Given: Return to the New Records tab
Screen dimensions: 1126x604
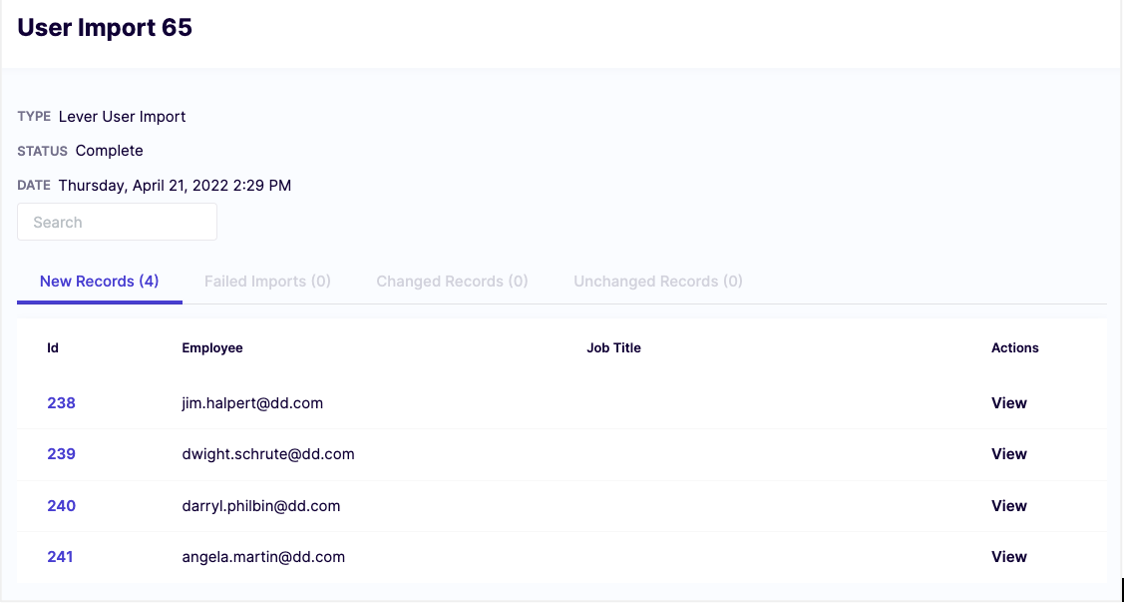Looking at the screenshot, I should coord(98,281).
